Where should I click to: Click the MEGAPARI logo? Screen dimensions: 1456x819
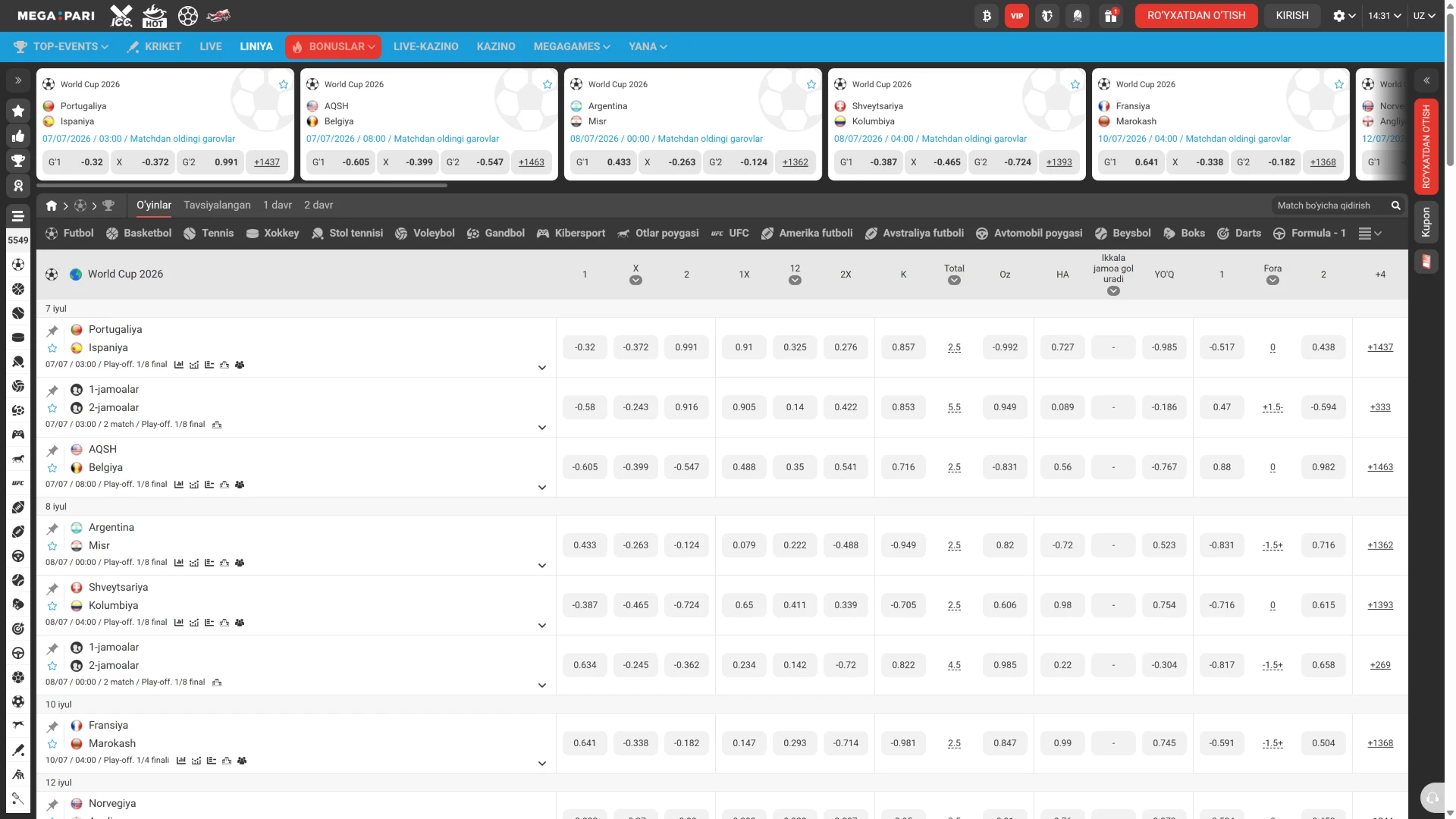pyautogui.click(x=56, y=16)
